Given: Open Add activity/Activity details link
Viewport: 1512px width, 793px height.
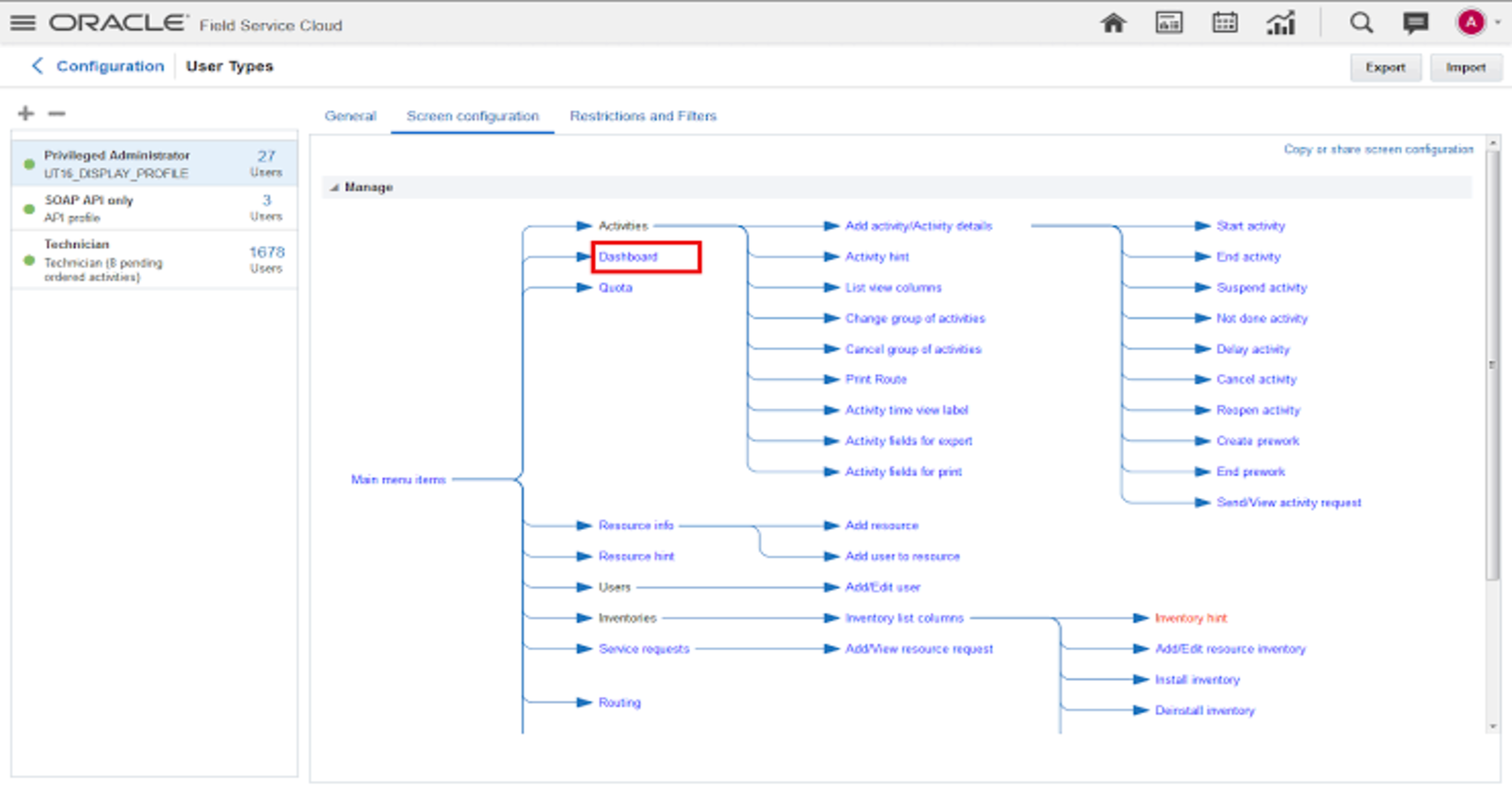Looking at the screenshot, I should (918, 226).
